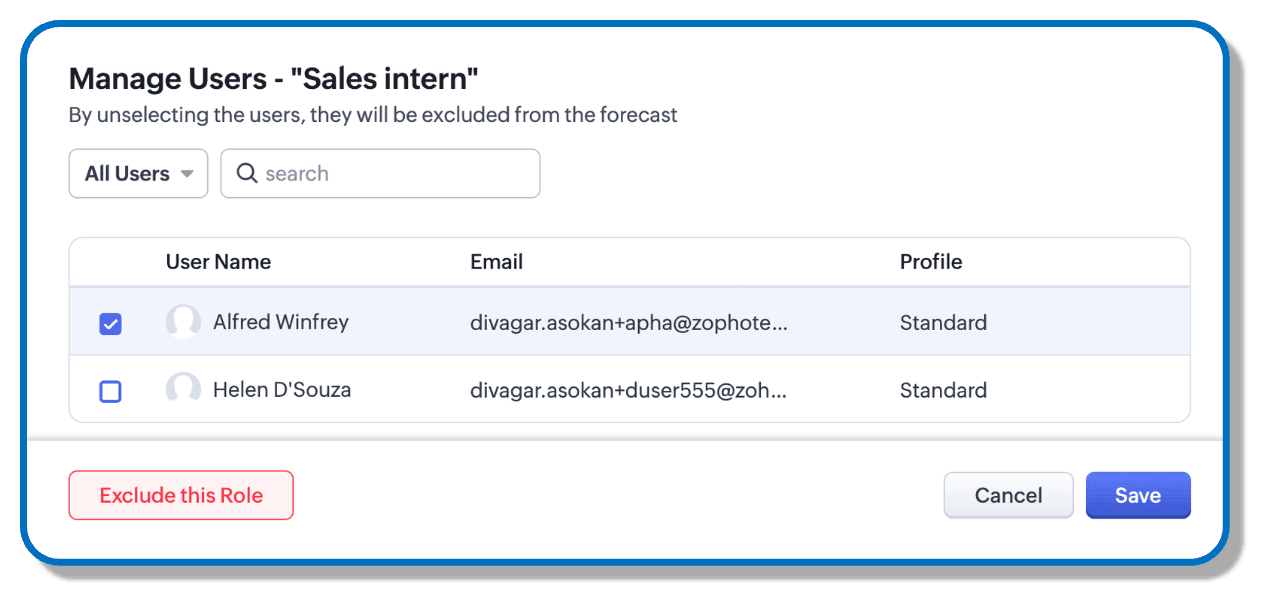This screenshot has height=600, width=1264.
Task: Click Helen D'Souza's email address
Action: coord(628,391)
